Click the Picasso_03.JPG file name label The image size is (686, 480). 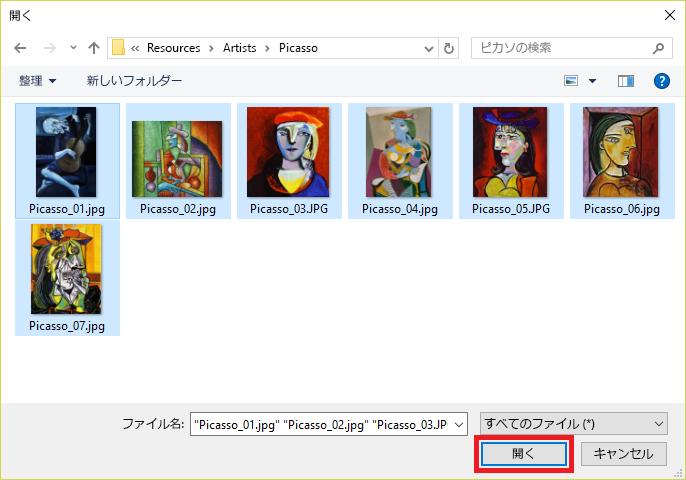tap(289, 209)
